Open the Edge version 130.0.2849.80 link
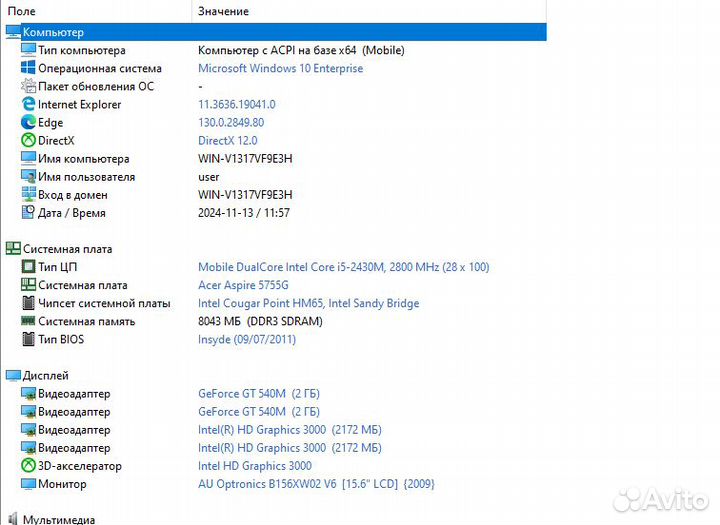720x525 pixels. pos(231,122)
